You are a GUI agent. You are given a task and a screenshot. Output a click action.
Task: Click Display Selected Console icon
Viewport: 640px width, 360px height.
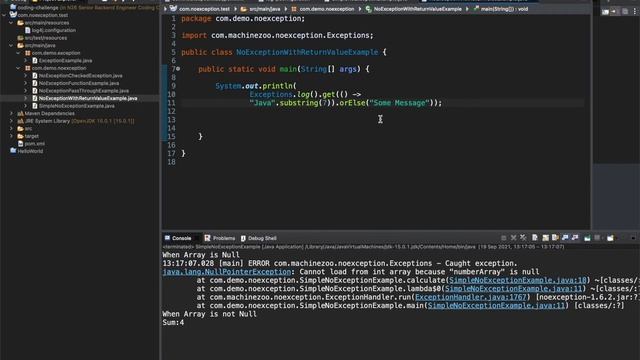(x=598, y=238)
